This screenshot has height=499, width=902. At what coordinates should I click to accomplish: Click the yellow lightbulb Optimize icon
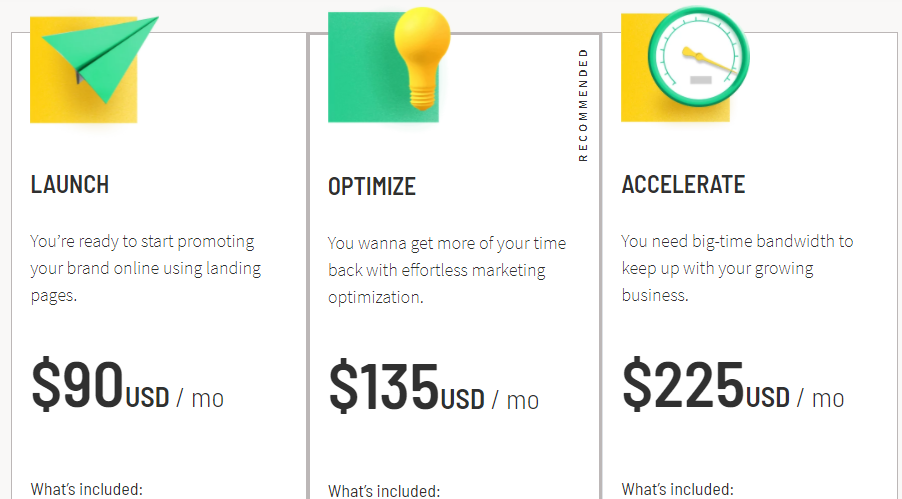pyautogui.click(x=422, y=58)
